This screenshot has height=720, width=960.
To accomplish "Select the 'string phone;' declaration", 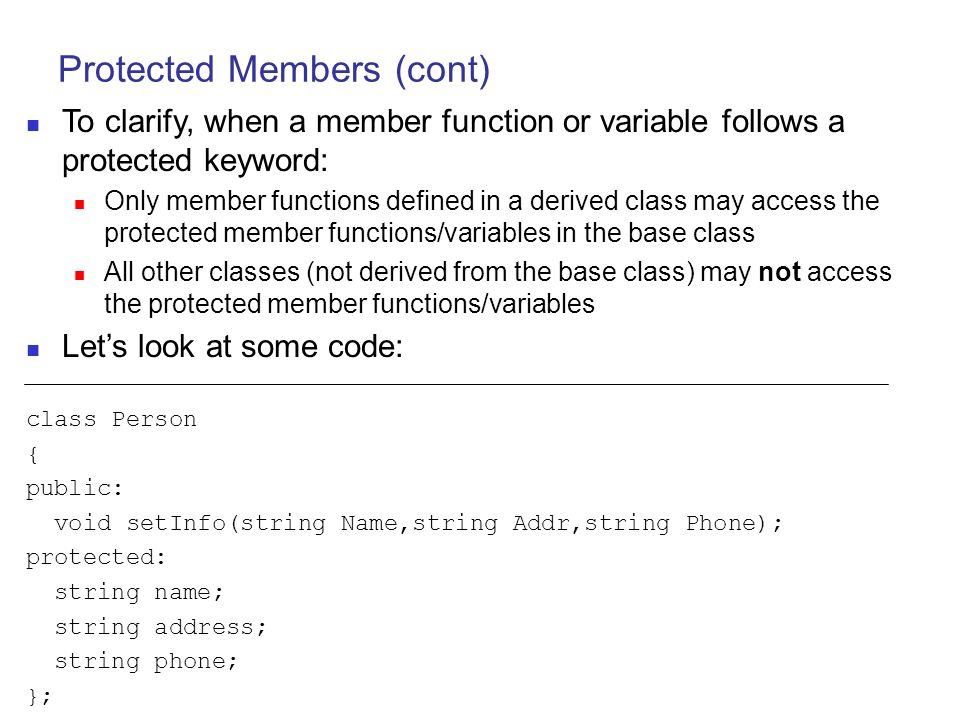I will [x=146, y=662].
